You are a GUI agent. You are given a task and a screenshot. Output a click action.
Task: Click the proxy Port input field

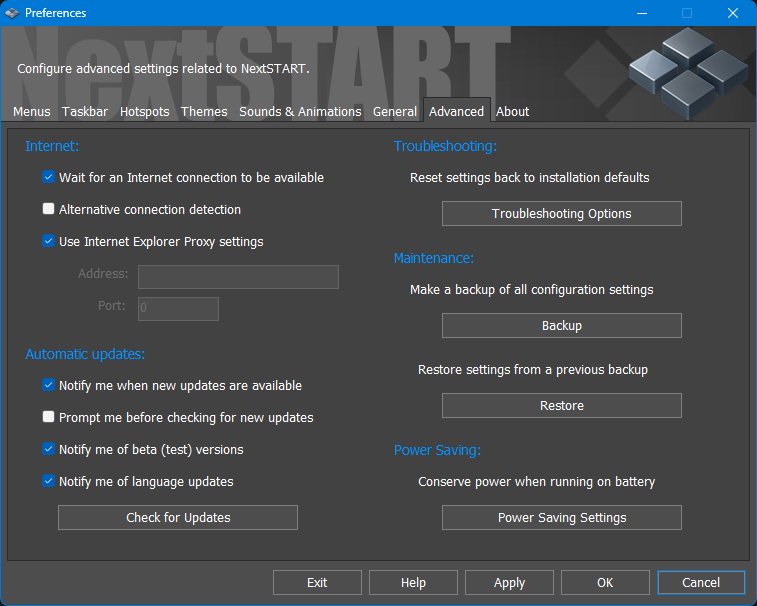(178, 309)
